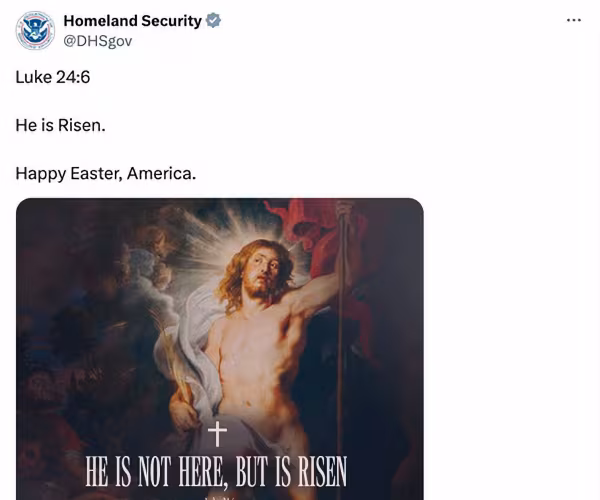Screen dimensions: 600x500
Task: Open the post's more options ellipsis
Action: pyautogui.click(x=573, y=21)
